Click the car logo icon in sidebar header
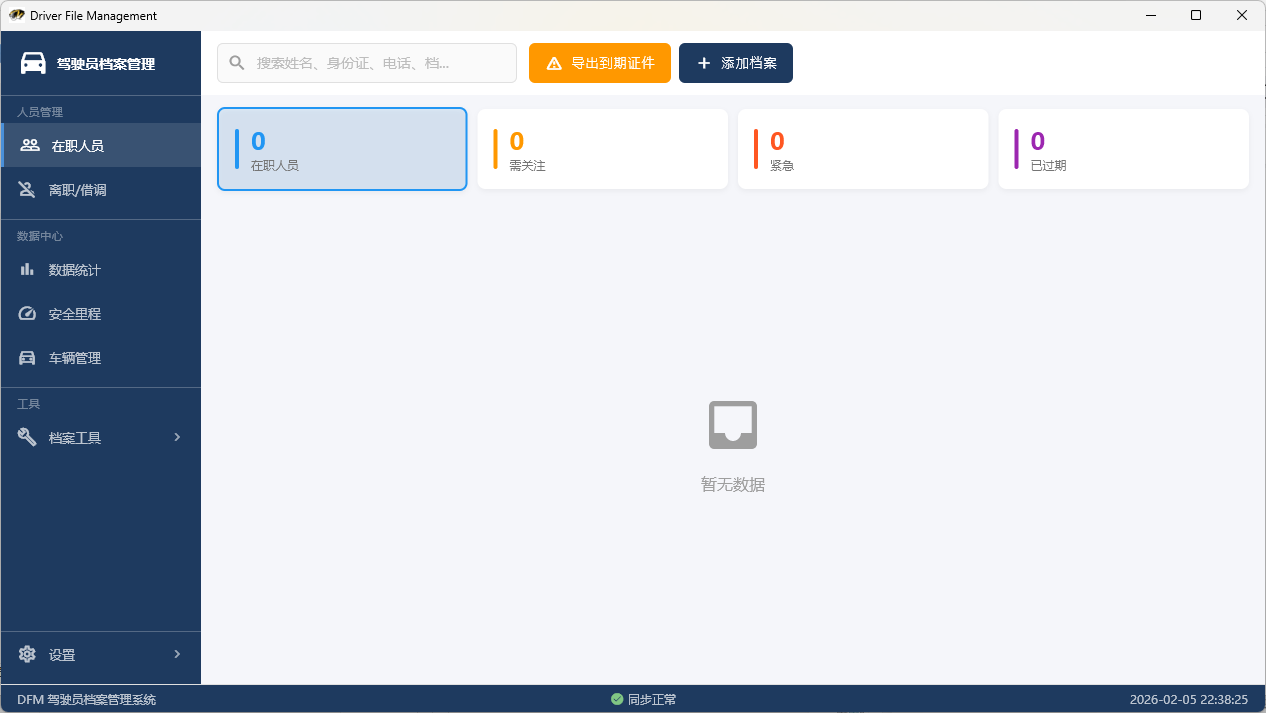 [33, 63]
